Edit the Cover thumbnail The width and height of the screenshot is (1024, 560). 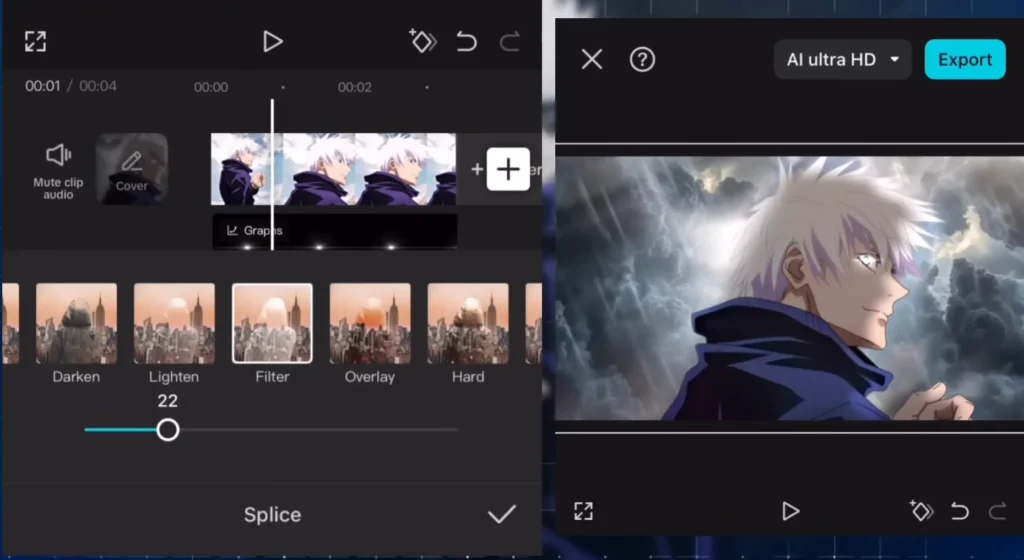click(132, 169)
